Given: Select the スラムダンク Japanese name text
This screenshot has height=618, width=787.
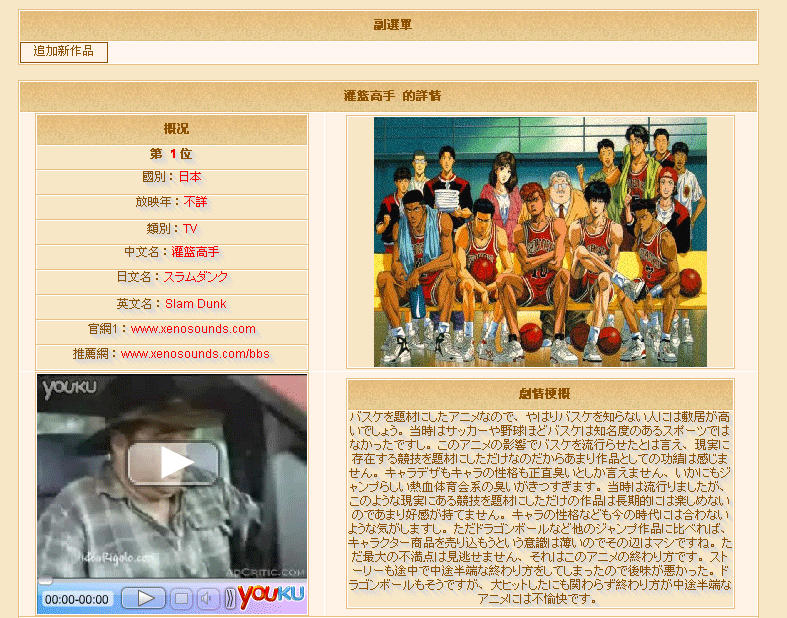Looking at the screenshot, I should click(x=196, y=277).
